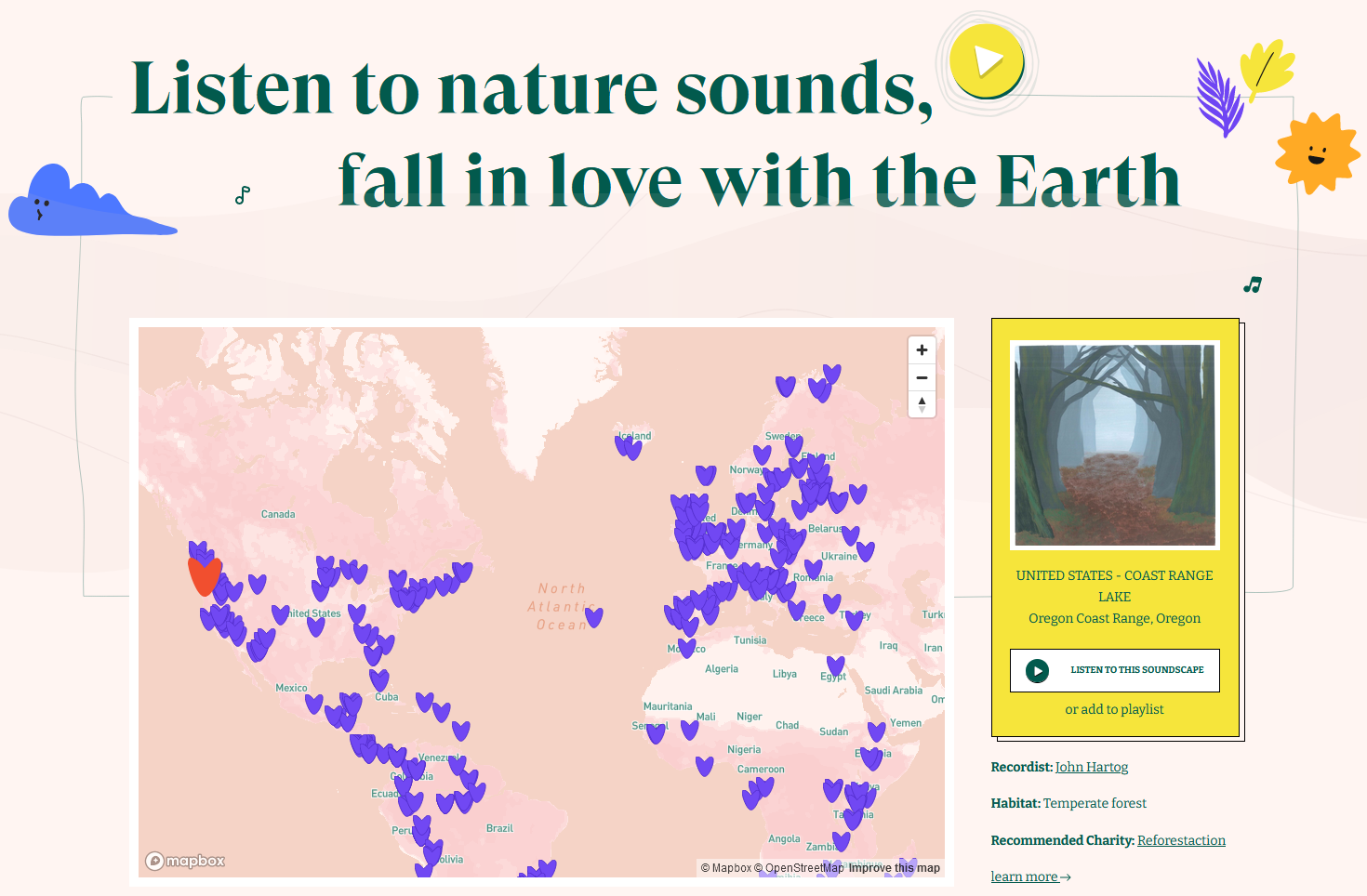The width and height of the screenshot is (1367, 896).
Task: Click the 'UNITED STATES - COAST RANGE LAKE' title
Action: click(x=1115, y=586)
